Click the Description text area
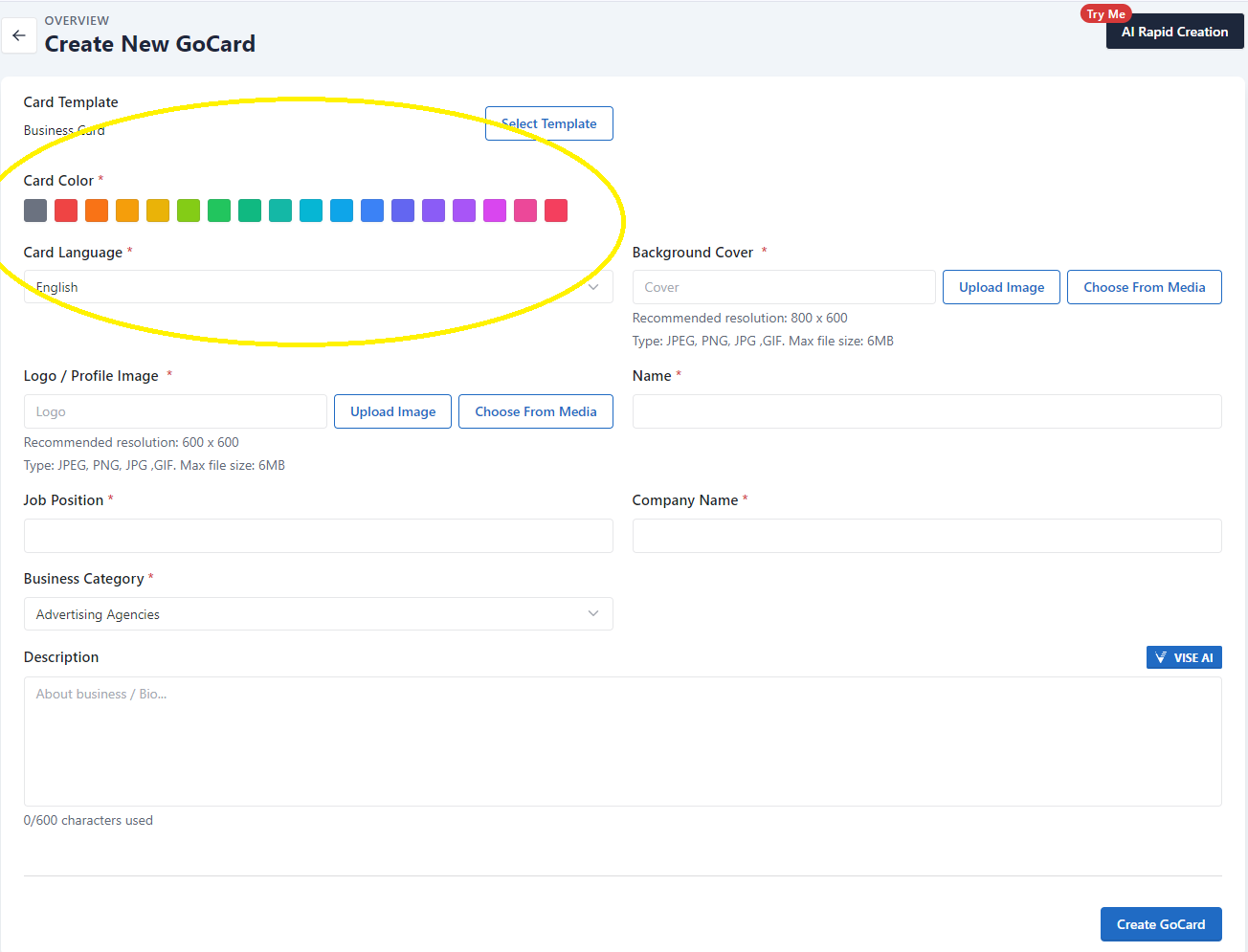Image resolution: width=1248 pixels, height=952 pixels. (x=622, y=742)
